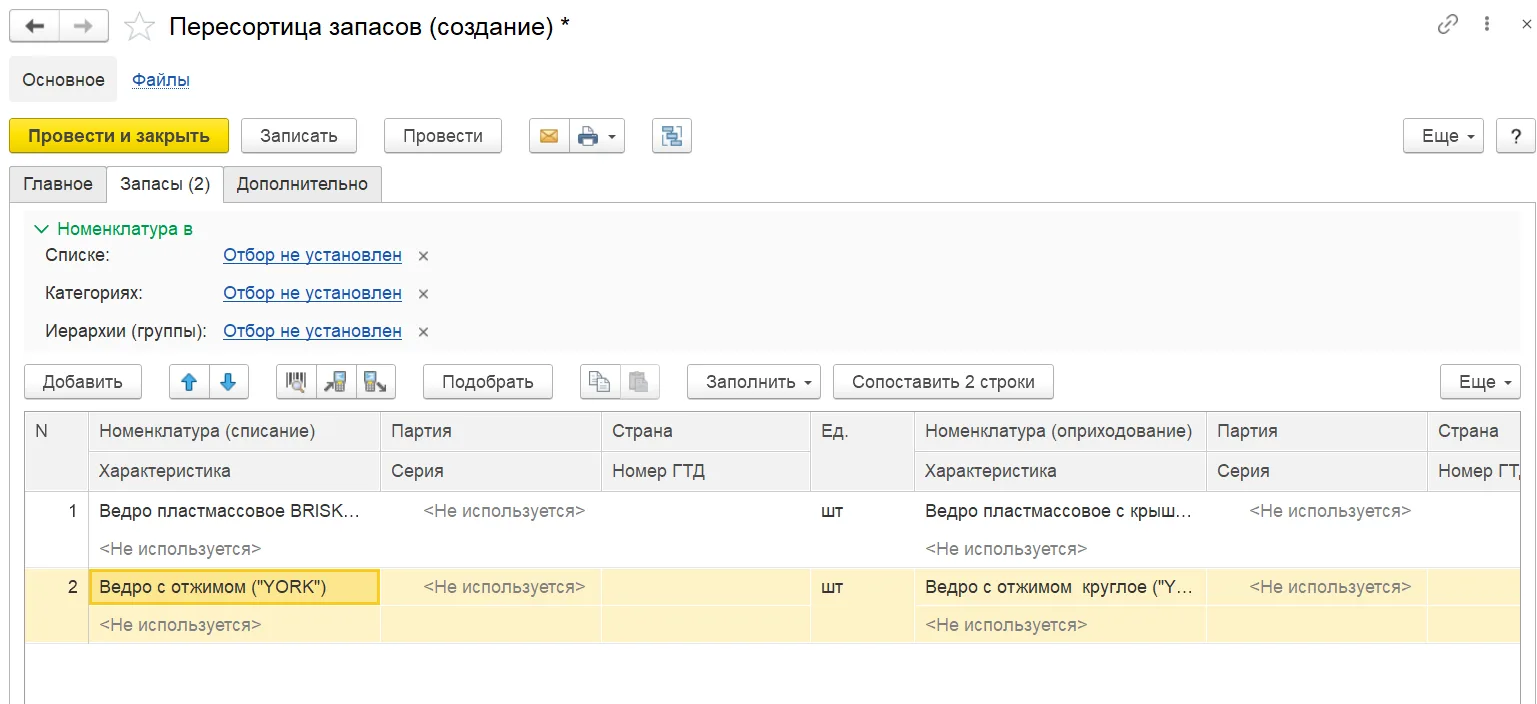
Task: Click Сопоставить 2 строки button
Action: (943, 382)
